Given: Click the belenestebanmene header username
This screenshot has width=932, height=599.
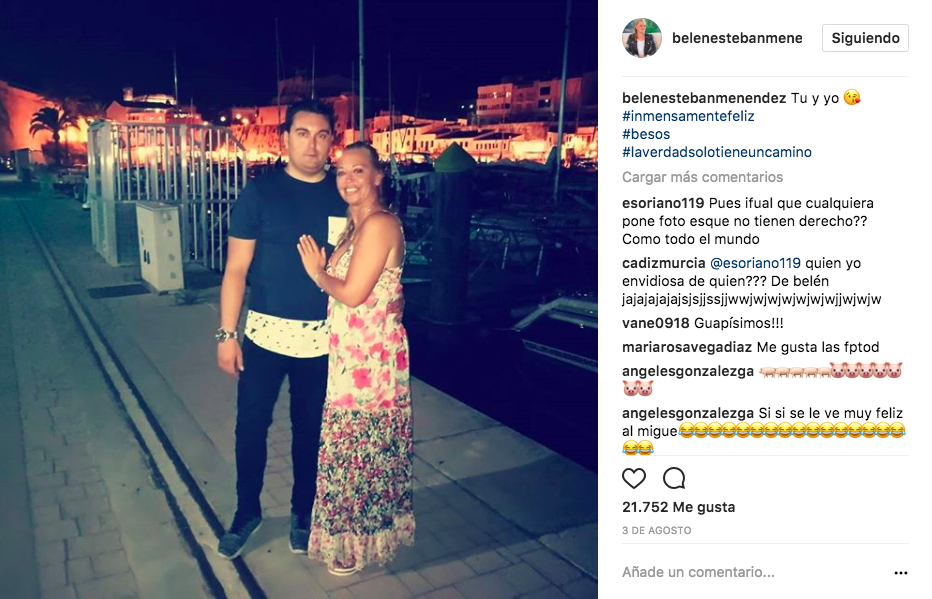Looking at the screenshot, I should 737,38.
